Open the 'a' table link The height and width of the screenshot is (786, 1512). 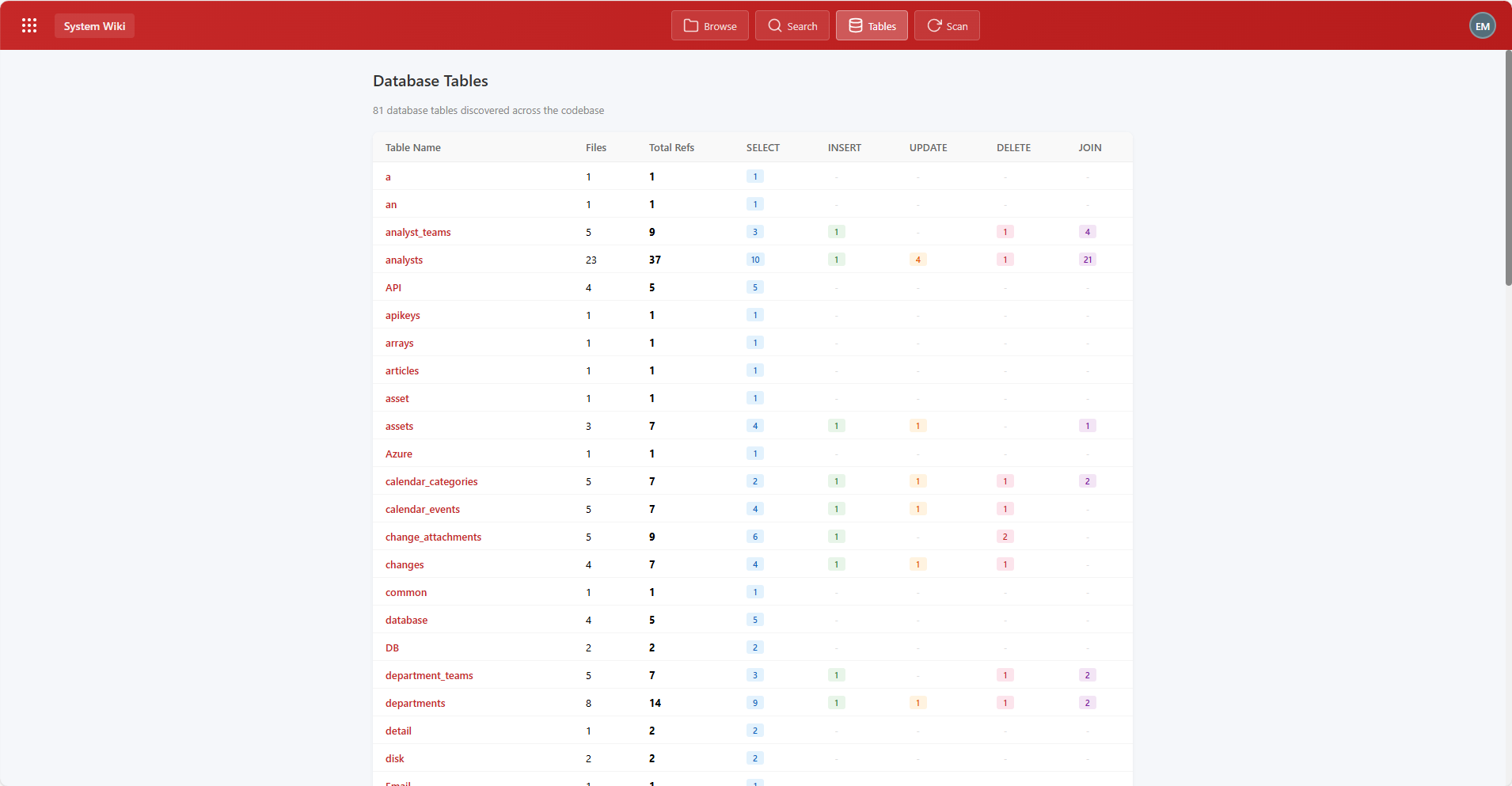pyautogui.click(x=388, y=177)
